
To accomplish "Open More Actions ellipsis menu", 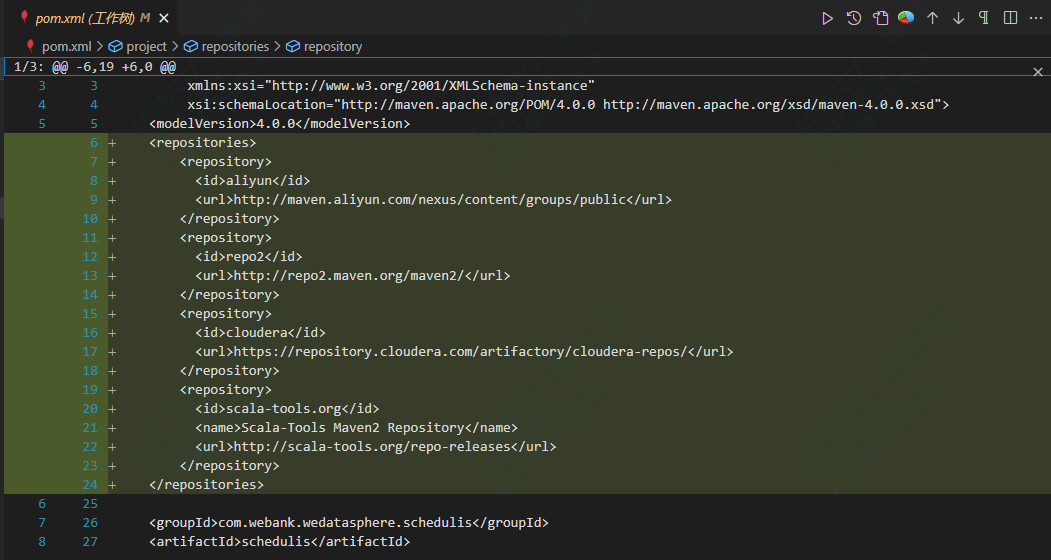I will pos(1036,18).
